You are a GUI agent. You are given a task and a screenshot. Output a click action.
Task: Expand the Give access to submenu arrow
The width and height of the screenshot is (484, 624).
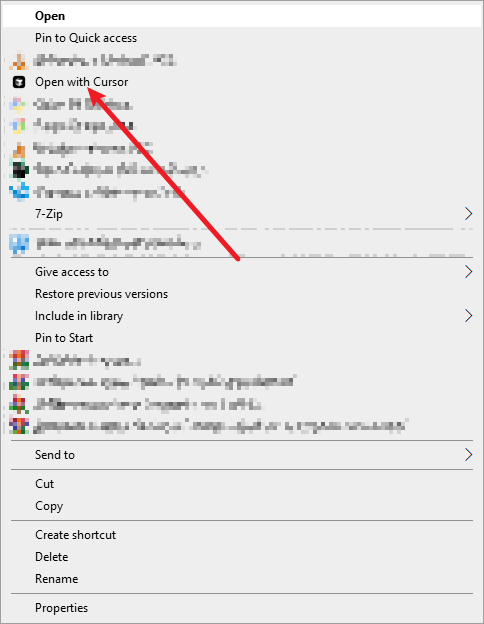click(x=468, y=272)
